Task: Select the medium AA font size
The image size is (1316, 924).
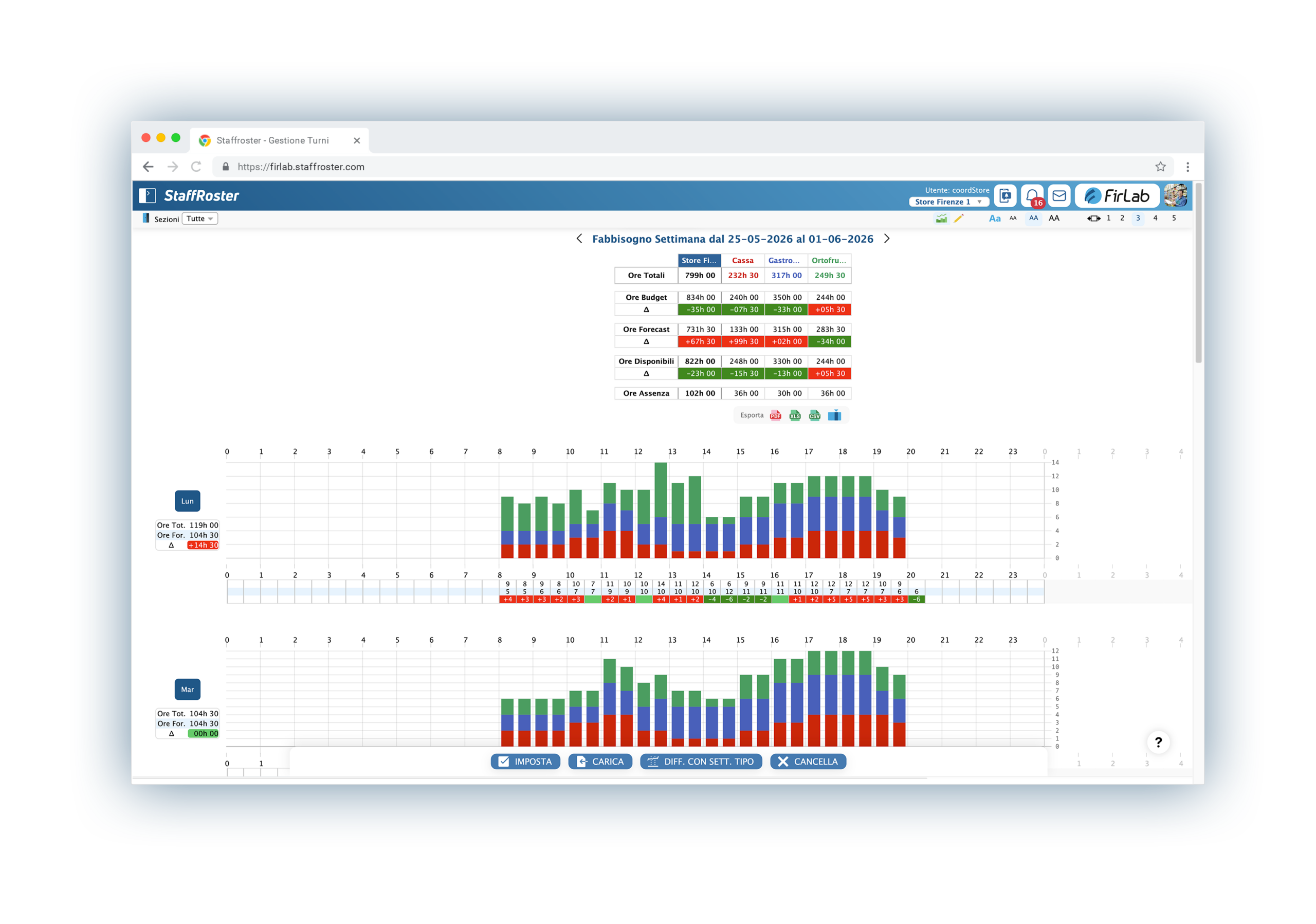Action: (1033, 218)
